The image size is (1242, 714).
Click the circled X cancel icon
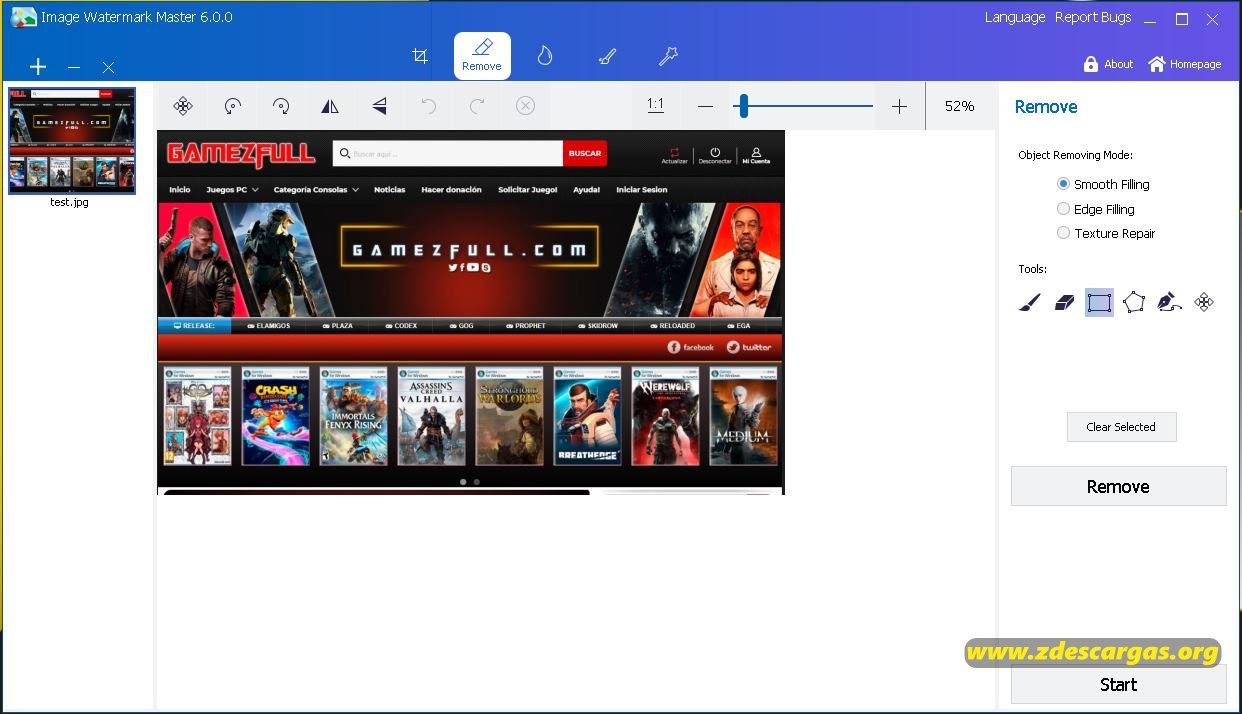[526, 106]
